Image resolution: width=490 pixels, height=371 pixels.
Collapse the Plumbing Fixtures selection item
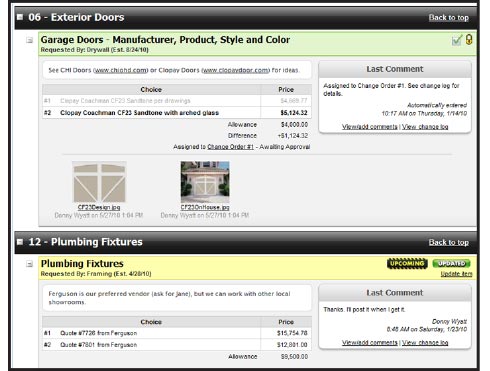click(30, 264)
